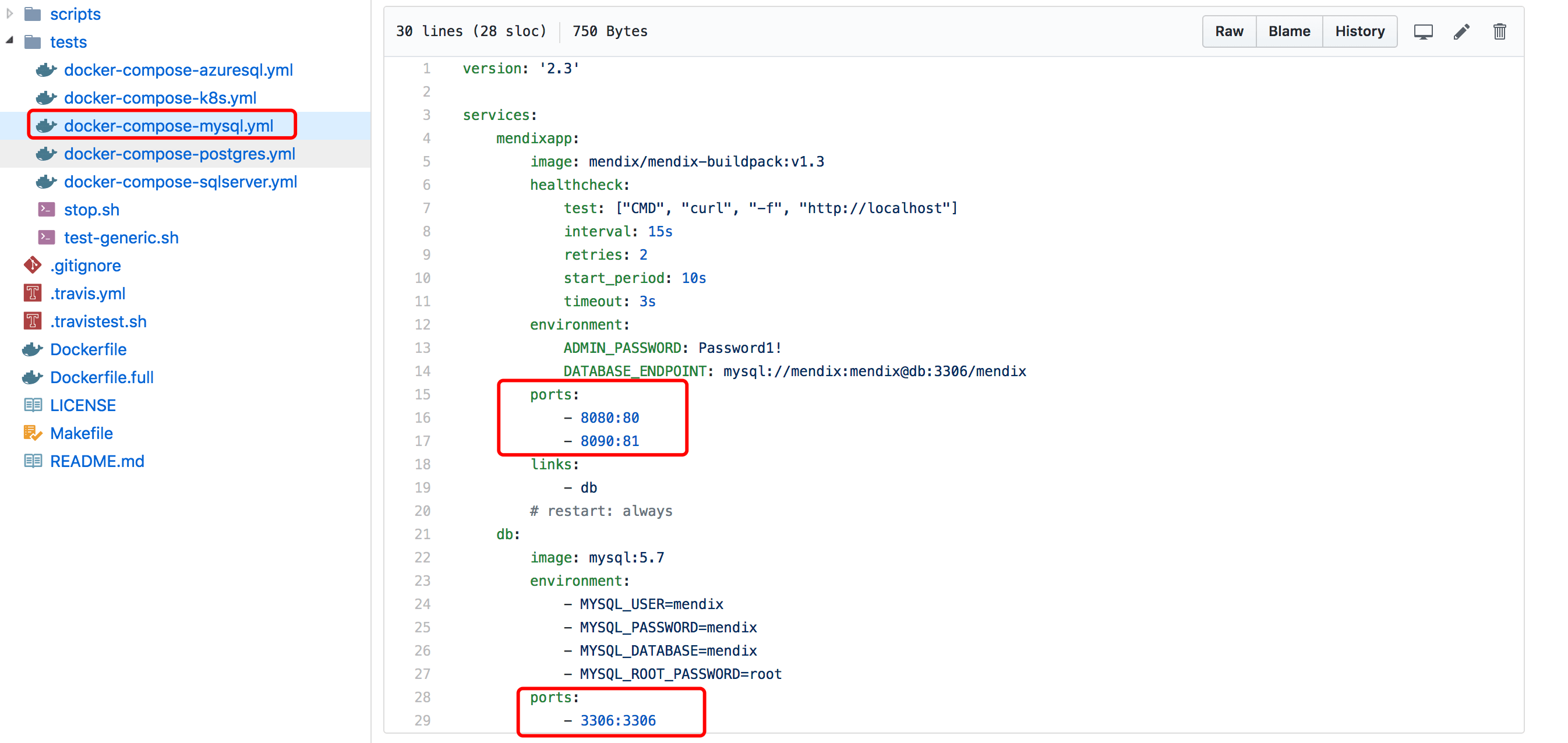Viewport: 1568px width, 743px height.
Task: Open Blame view
Action: 1289,31
